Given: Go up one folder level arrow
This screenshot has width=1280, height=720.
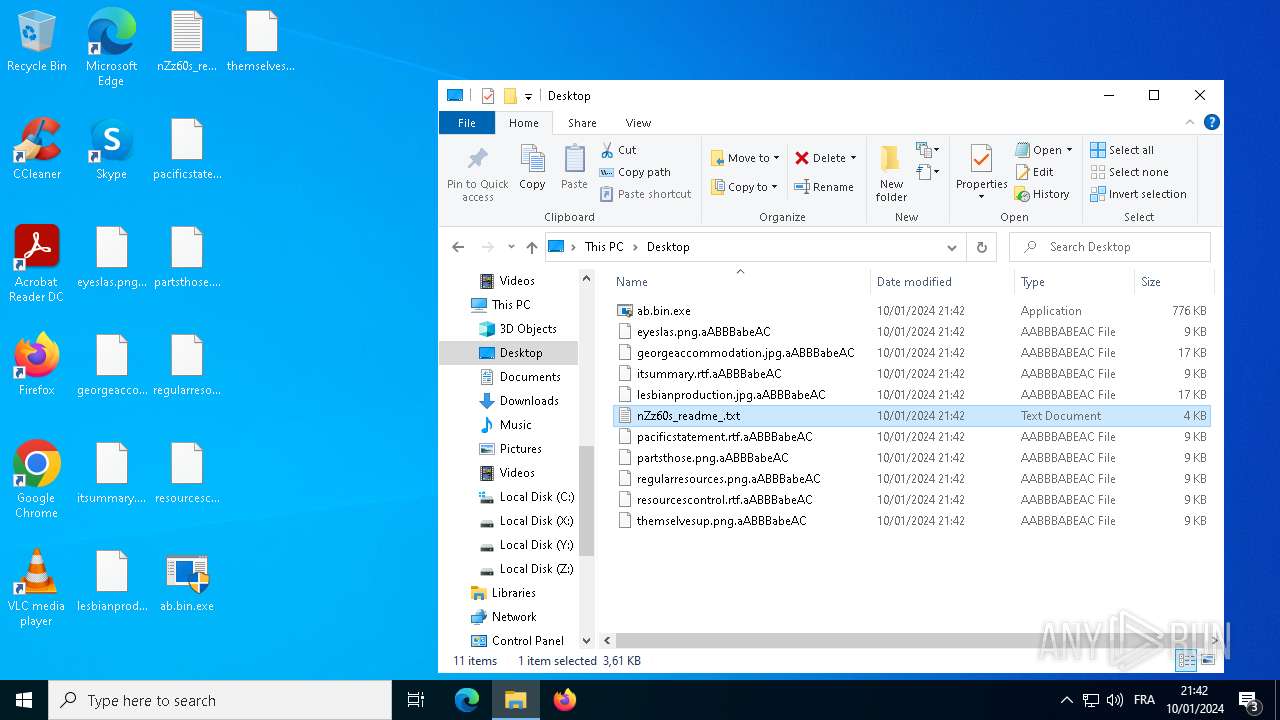Looking at the screenshot, I should pos(532,247).
